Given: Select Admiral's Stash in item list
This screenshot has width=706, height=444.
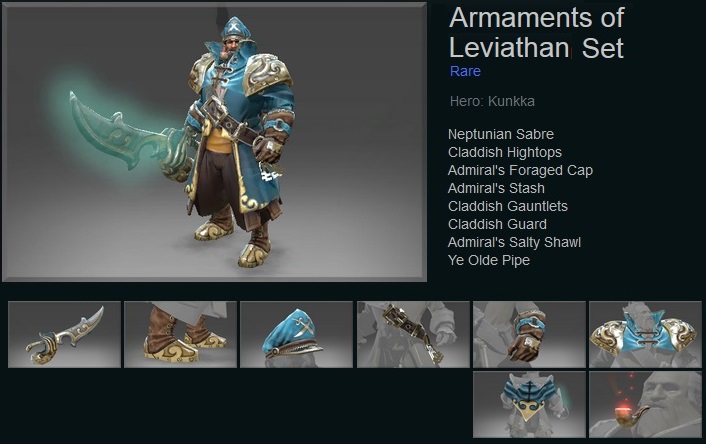Looking at the screenshot, I should click(496, 188).
